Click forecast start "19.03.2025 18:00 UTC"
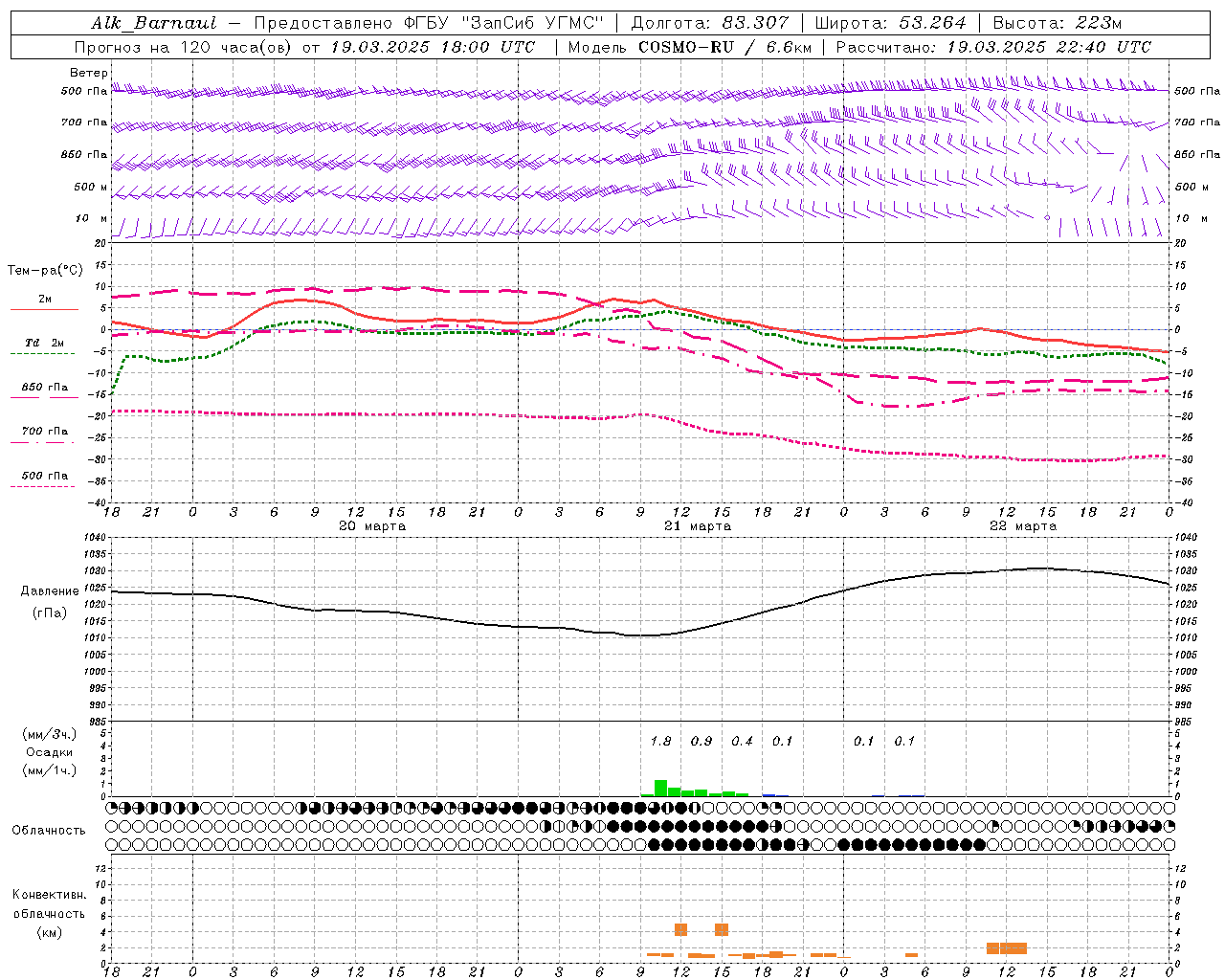This screenshot has height=980, width=1225. [x=433, y=47]
